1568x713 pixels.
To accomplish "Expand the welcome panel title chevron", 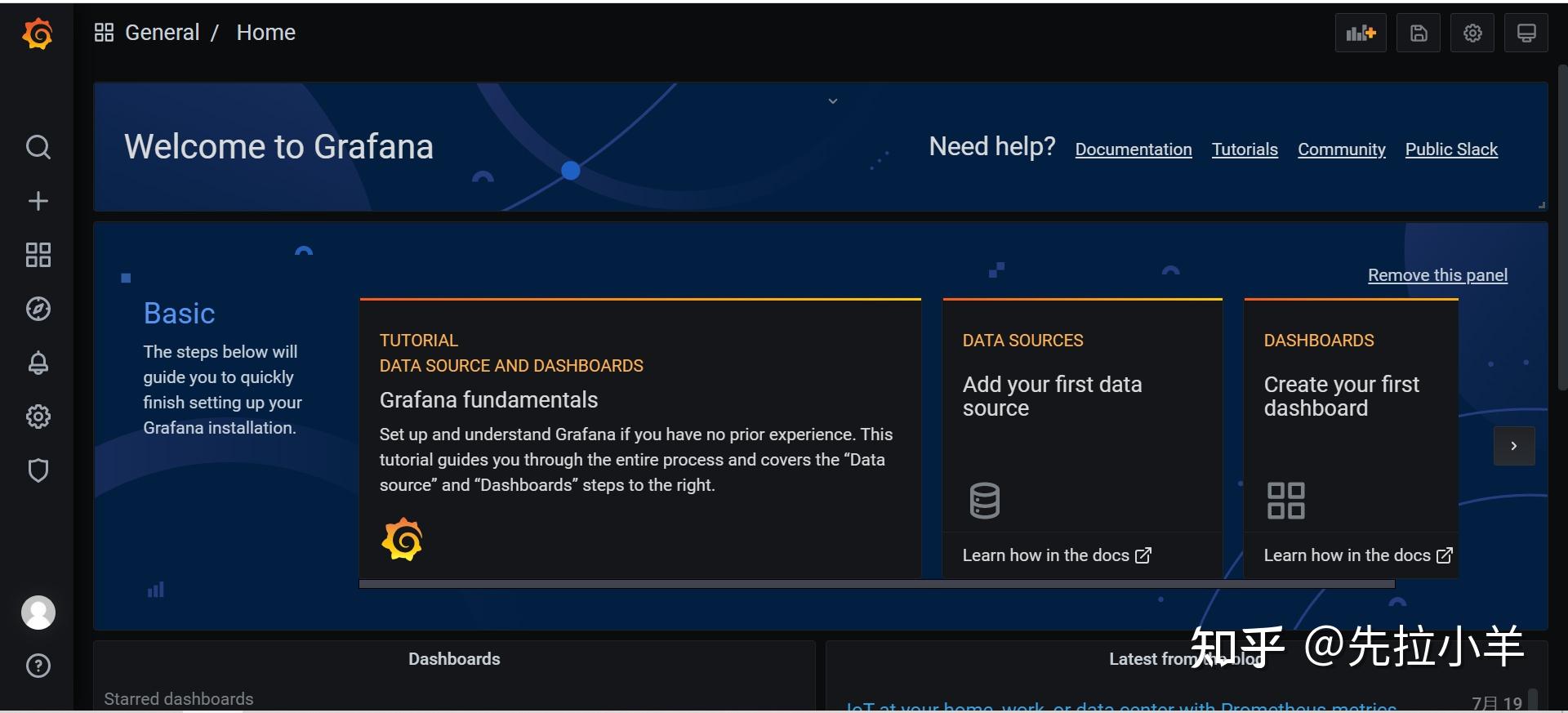I will click(833, 101).
